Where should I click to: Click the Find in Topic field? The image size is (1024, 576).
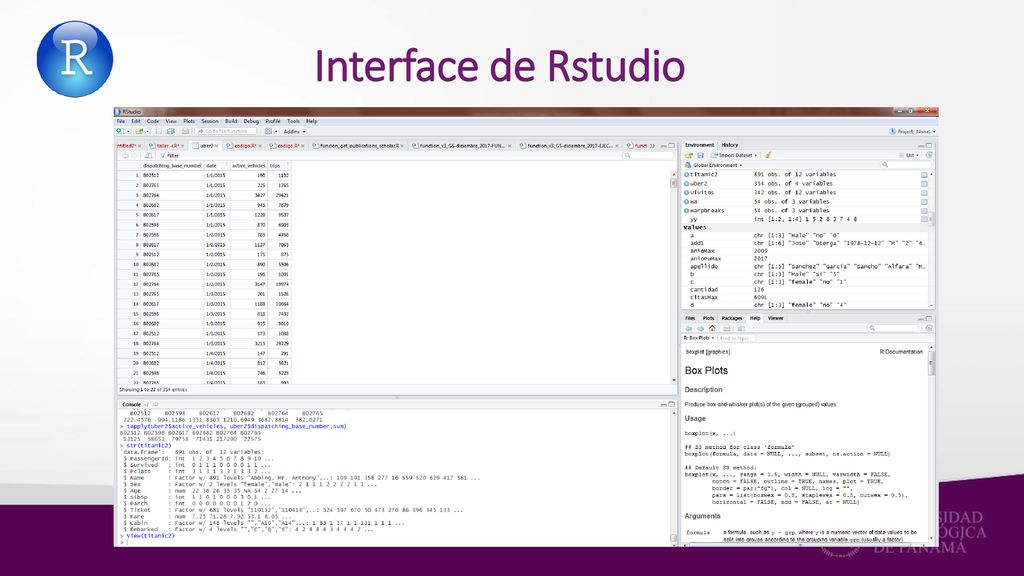[x=737, y=338]
